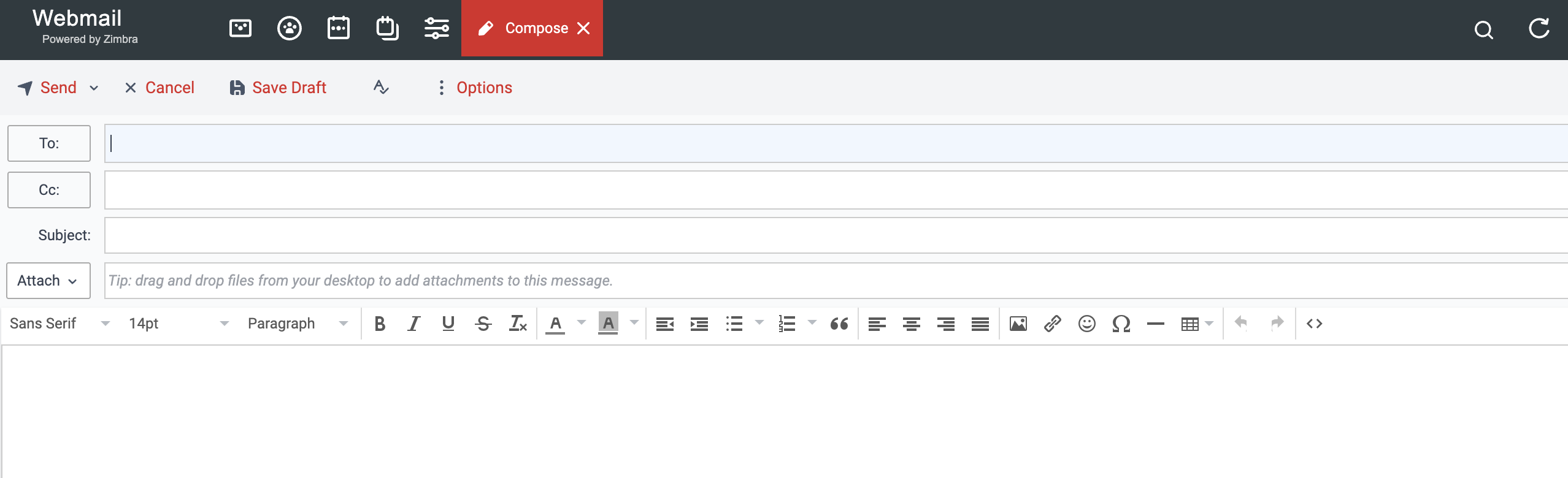The image size is (1568, 478).
Task: Focus the To recipient field
Action: click(836, 143)
